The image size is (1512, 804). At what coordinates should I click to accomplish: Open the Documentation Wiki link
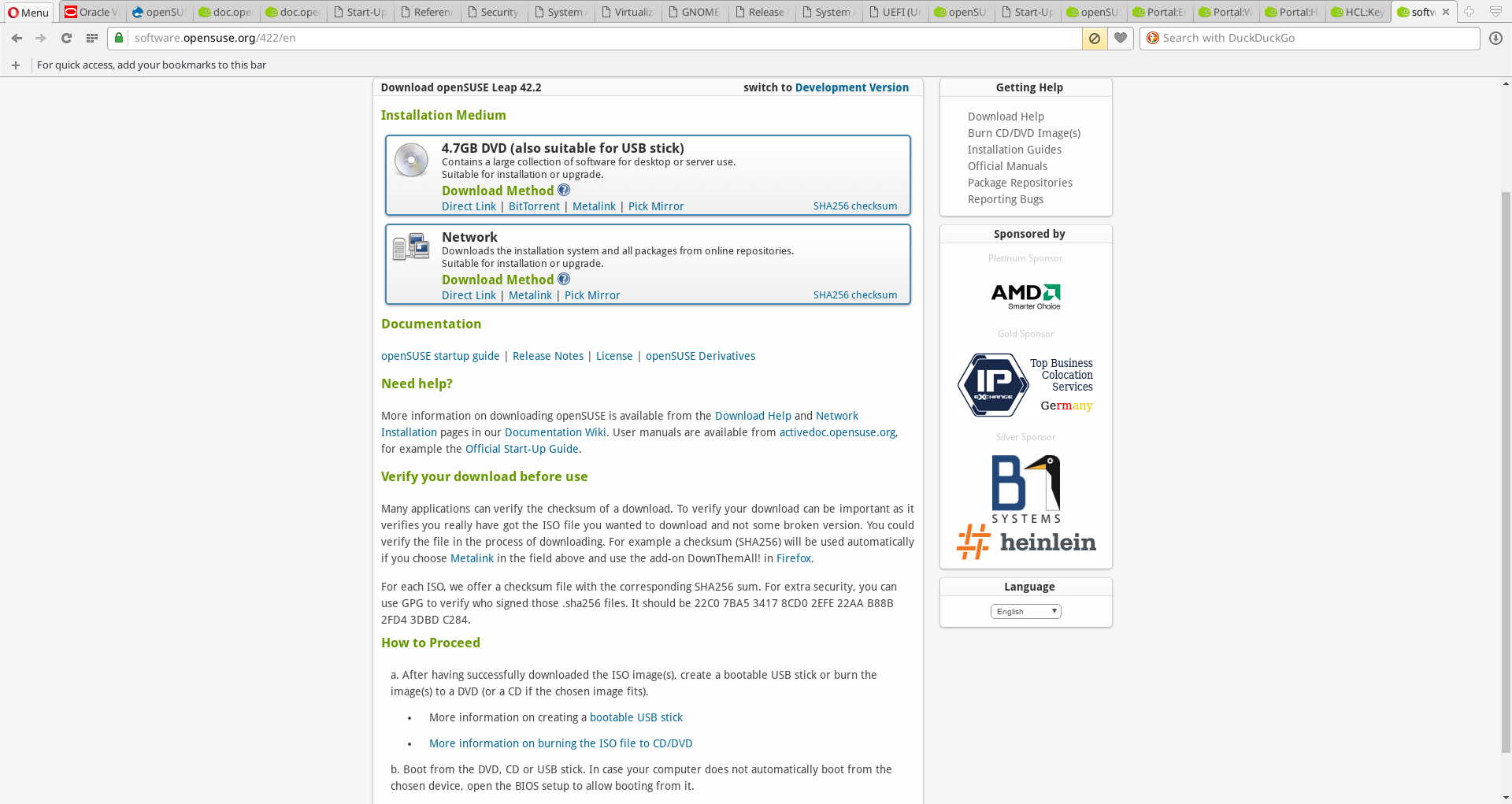tap(555, 432)
